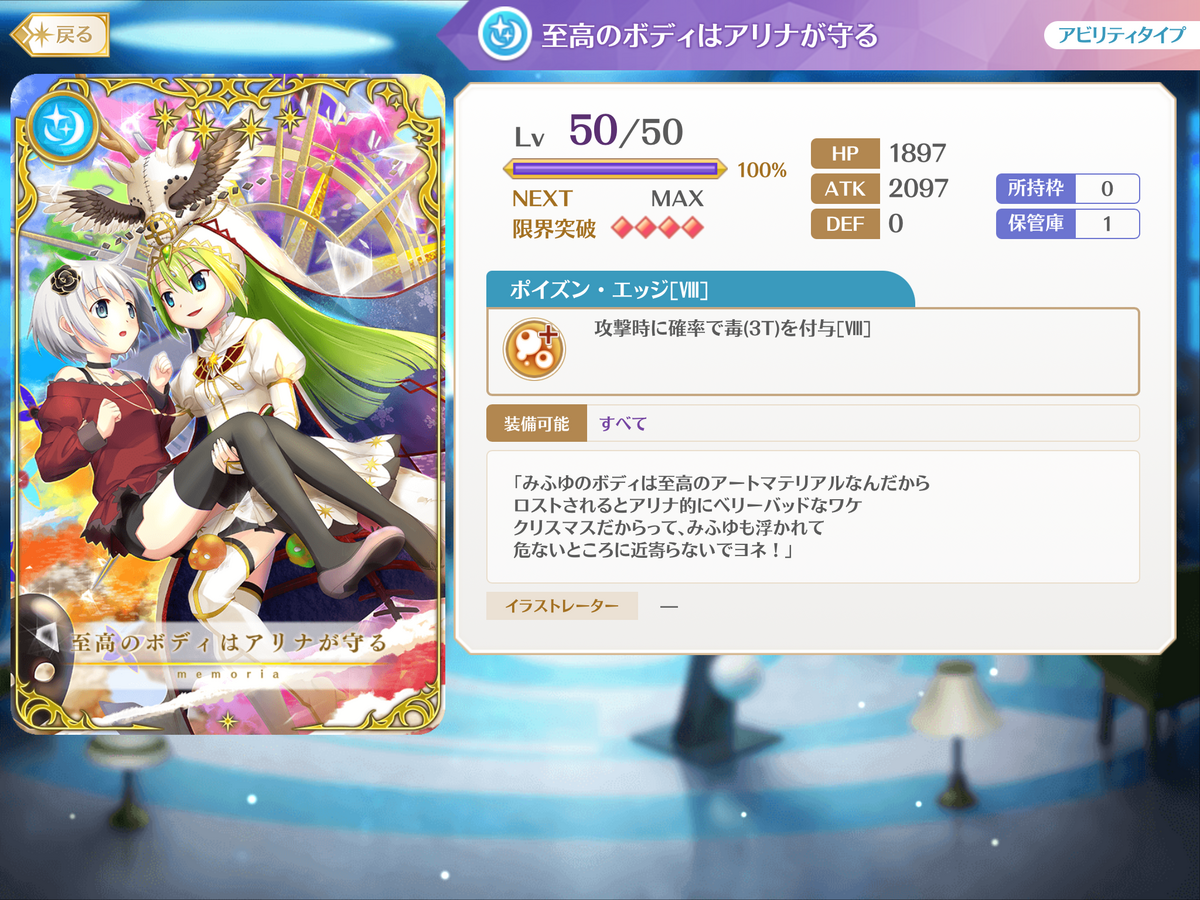
Task: Click the イラストレーター label
Action: pos(562,605)
